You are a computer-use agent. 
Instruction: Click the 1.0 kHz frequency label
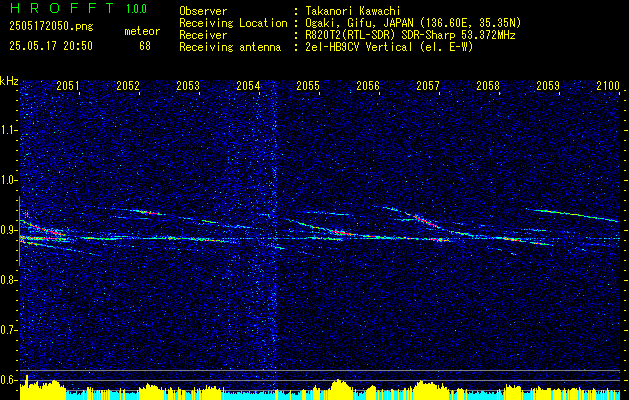tap(8, 181)
